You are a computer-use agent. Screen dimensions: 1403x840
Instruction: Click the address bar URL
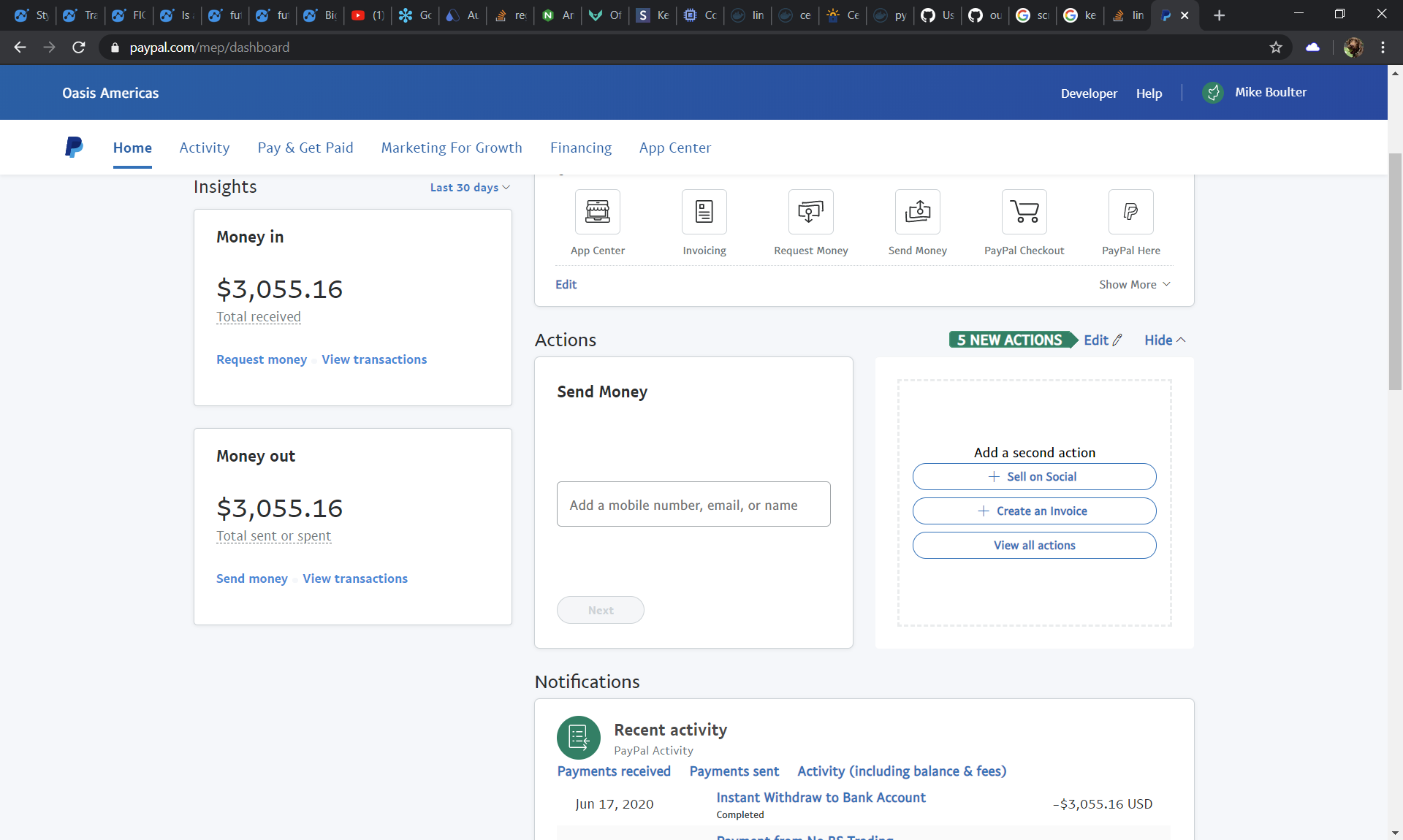[x=209, y=47]
